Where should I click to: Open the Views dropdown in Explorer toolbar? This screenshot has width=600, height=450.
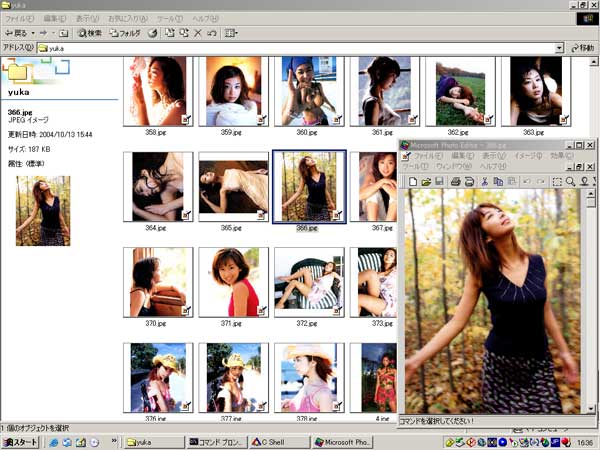pyautogui.click(x=231, y=33)
